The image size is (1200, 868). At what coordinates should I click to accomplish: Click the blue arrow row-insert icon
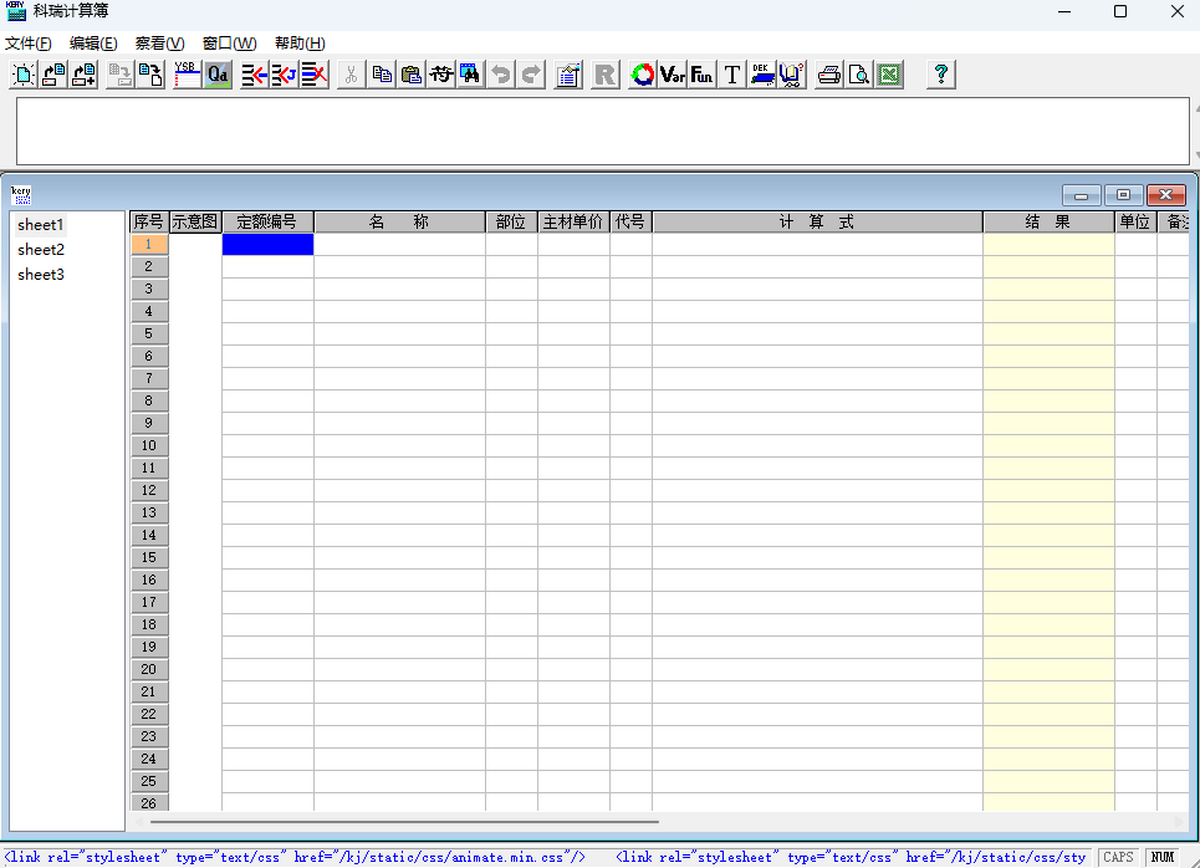[x=254, y=74]
